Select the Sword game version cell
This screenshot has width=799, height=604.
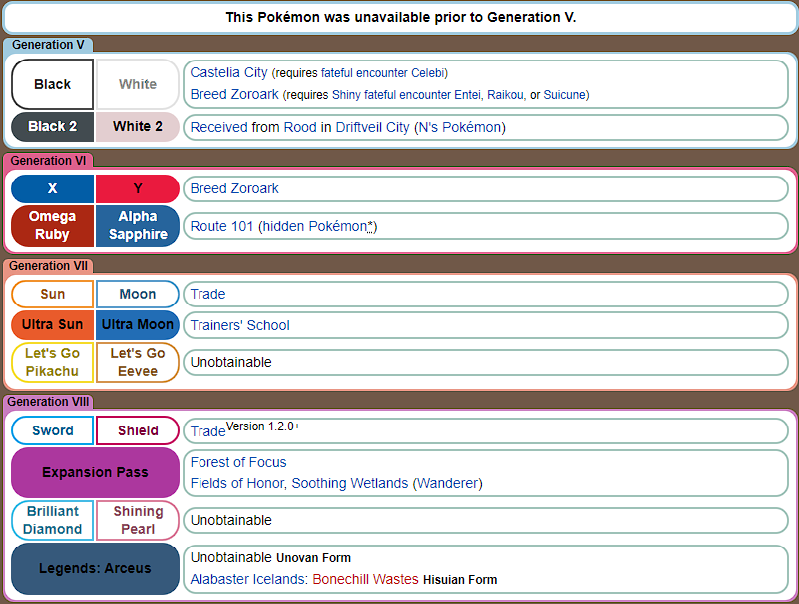pyautogui.click(x=52, y=431)
